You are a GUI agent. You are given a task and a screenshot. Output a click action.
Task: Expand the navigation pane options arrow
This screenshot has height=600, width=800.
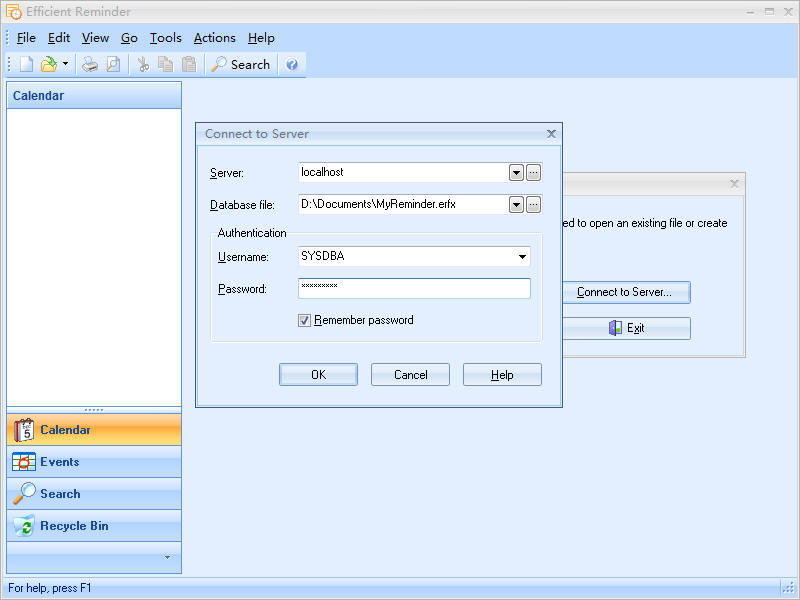[x=167, y=557]
